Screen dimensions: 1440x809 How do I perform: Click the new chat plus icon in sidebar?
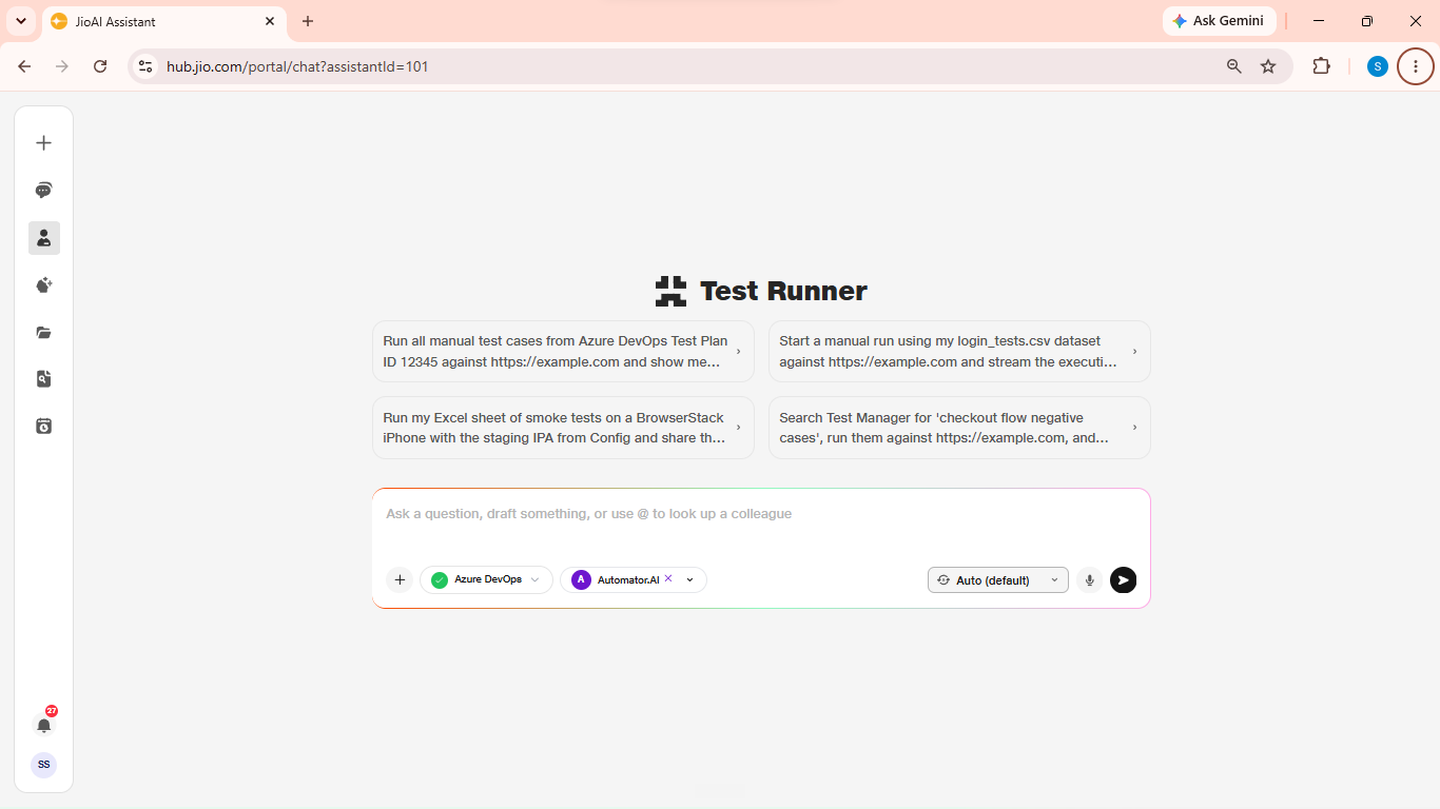click(44, 143)
